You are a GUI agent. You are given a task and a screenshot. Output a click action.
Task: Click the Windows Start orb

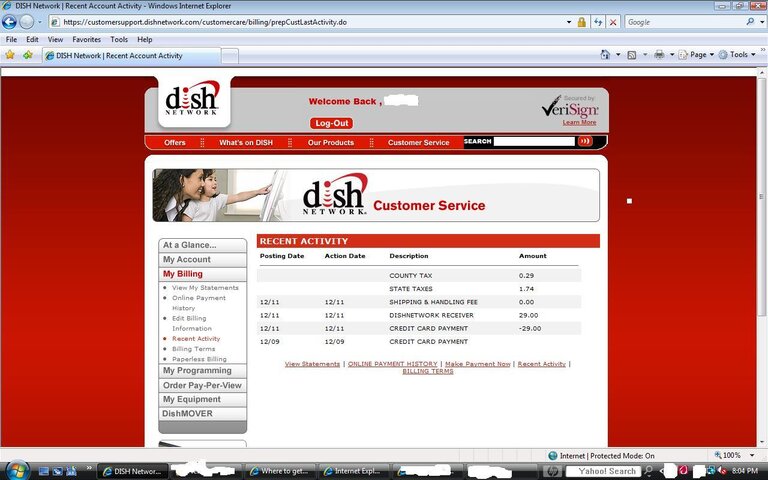(18, 471)
